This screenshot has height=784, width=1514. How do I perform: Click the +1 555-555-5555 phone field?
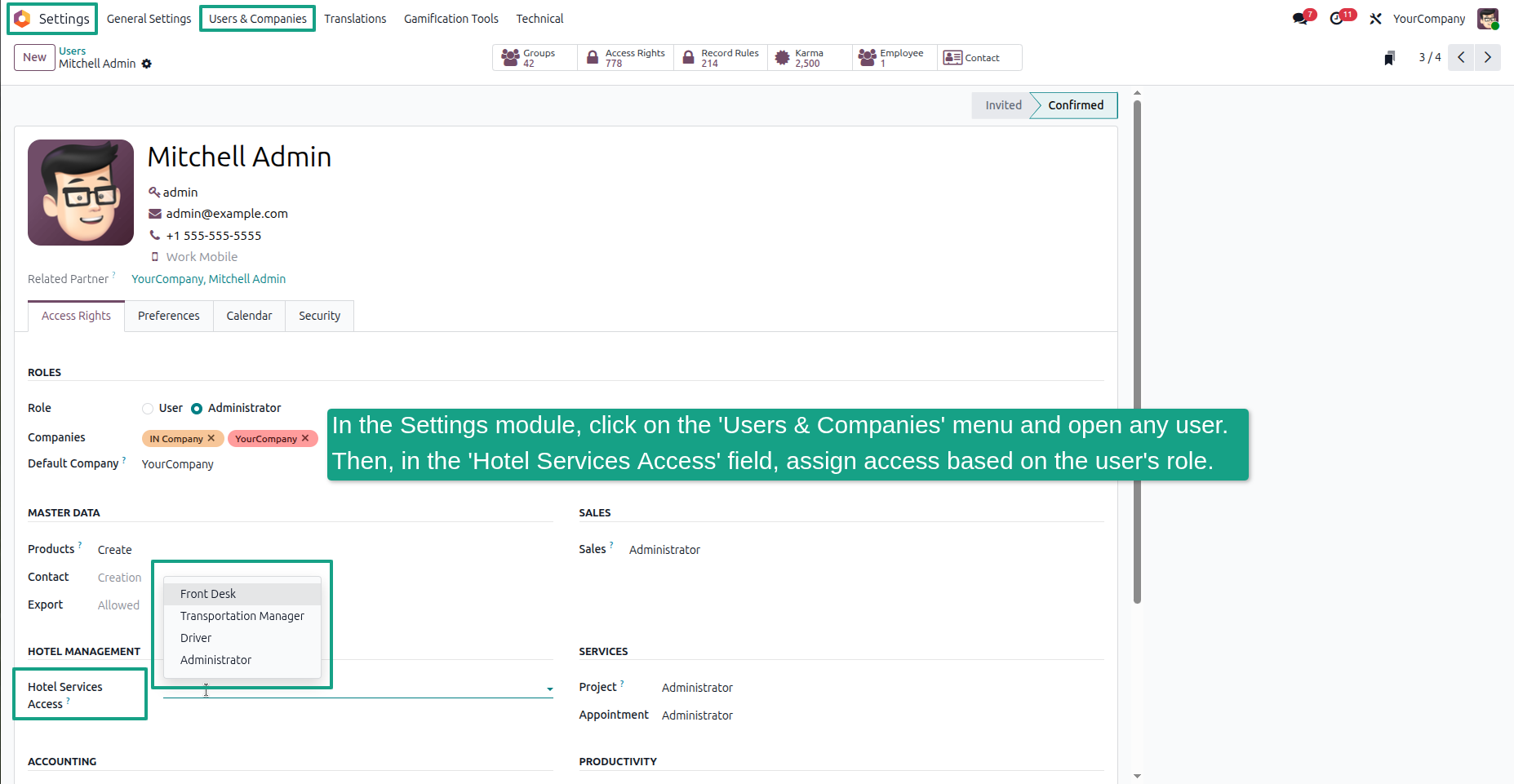(214, 236)
